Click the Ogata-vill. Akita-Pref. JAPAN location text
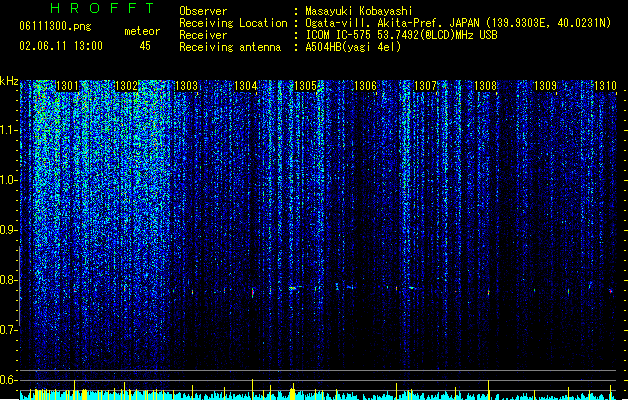This screenshot has height=400, width=629. point(392,23)
